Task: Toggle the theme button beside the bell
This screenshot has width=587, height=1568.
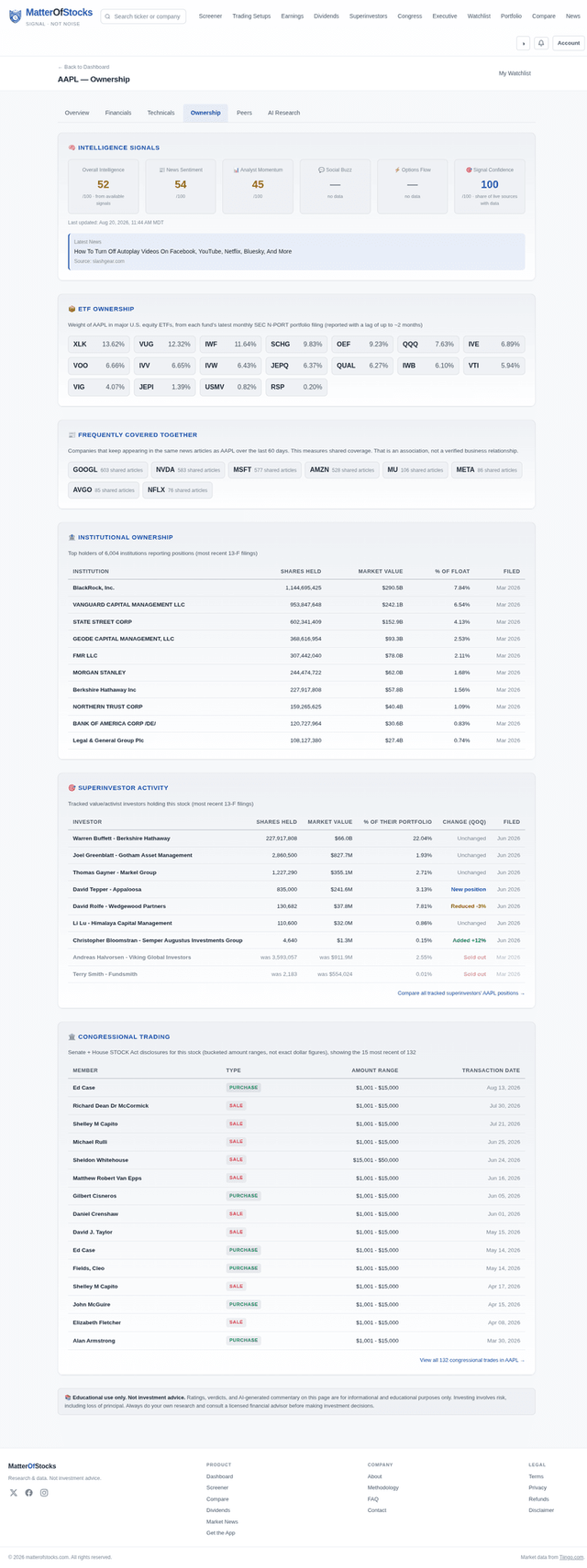Action: click(523, 43)
